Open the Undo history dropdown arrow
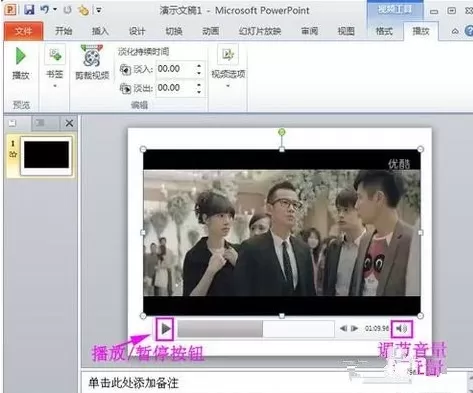Viewport: 473px width, 393px height. [55, 9]
